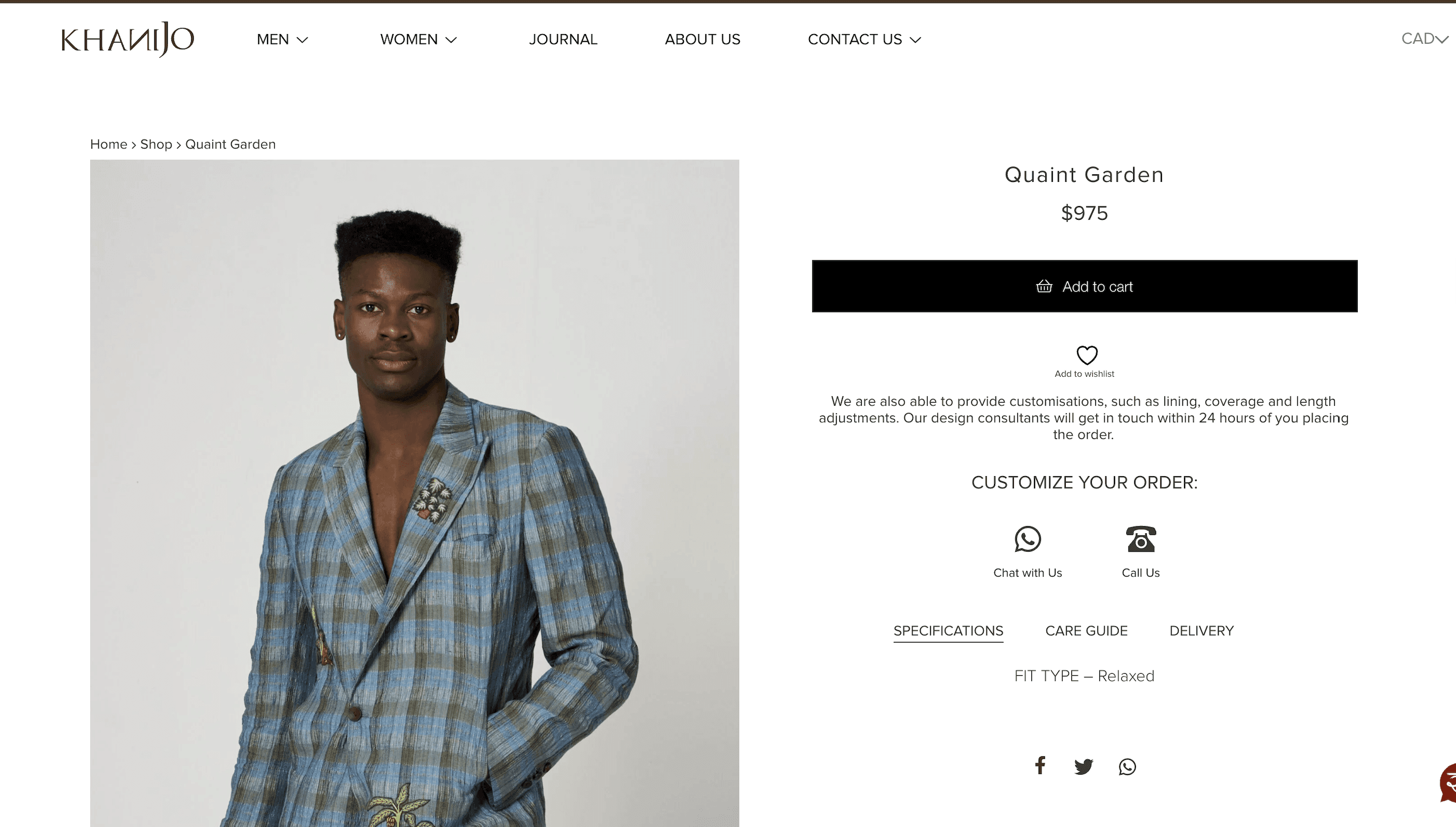The width and height of the screenshot is (1456, 827).
Task: Click the Call Us telephone icon
Action: click(x=1140, y=539)
